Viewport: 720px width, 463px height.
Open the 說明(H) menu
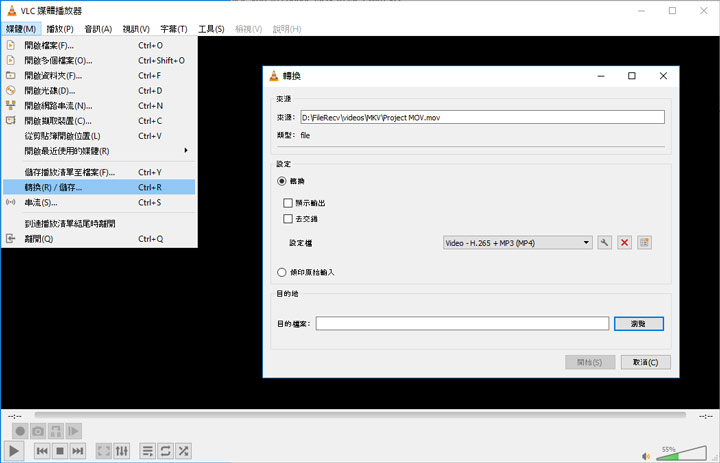[287, 29]
